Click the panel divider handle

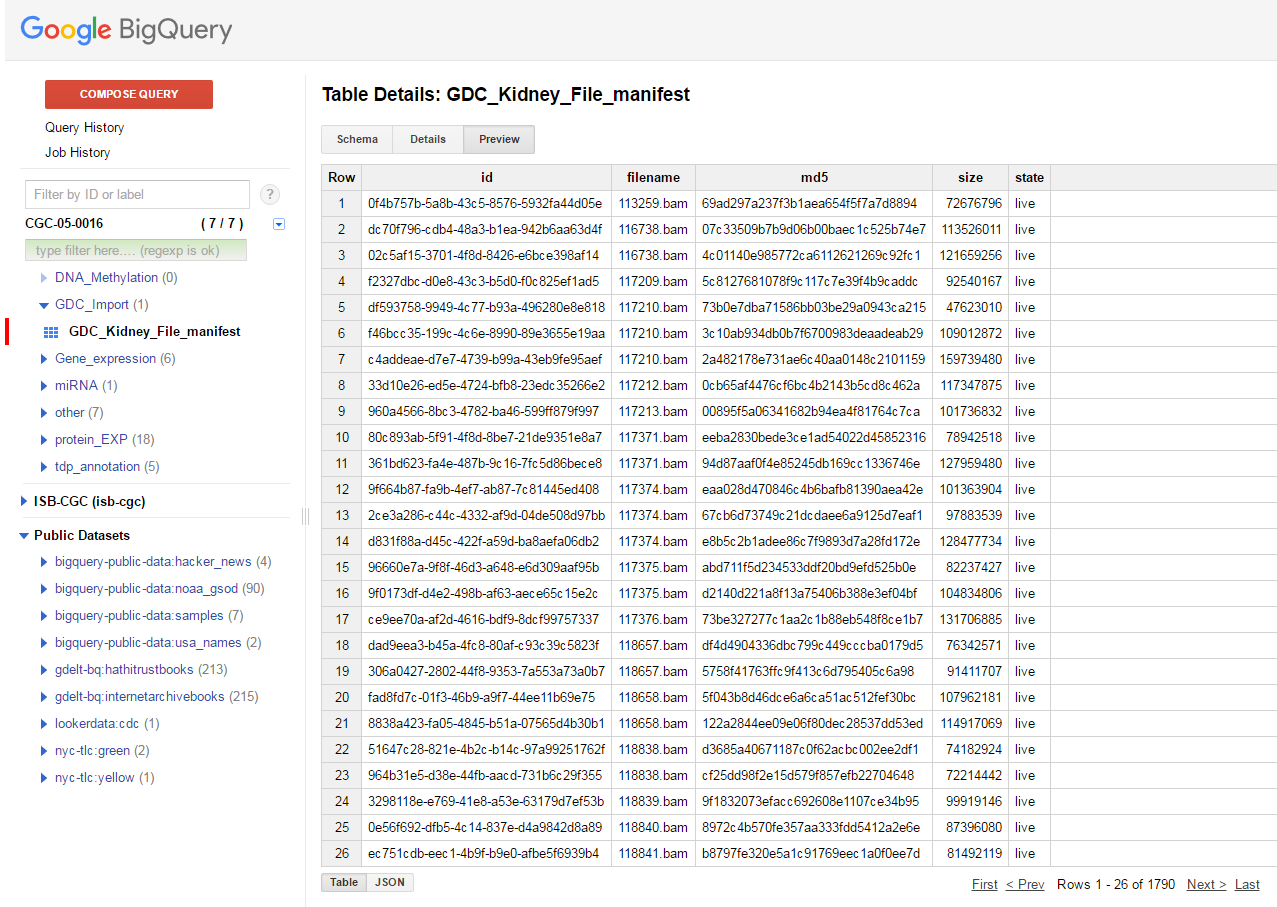(x=305, y=516)
